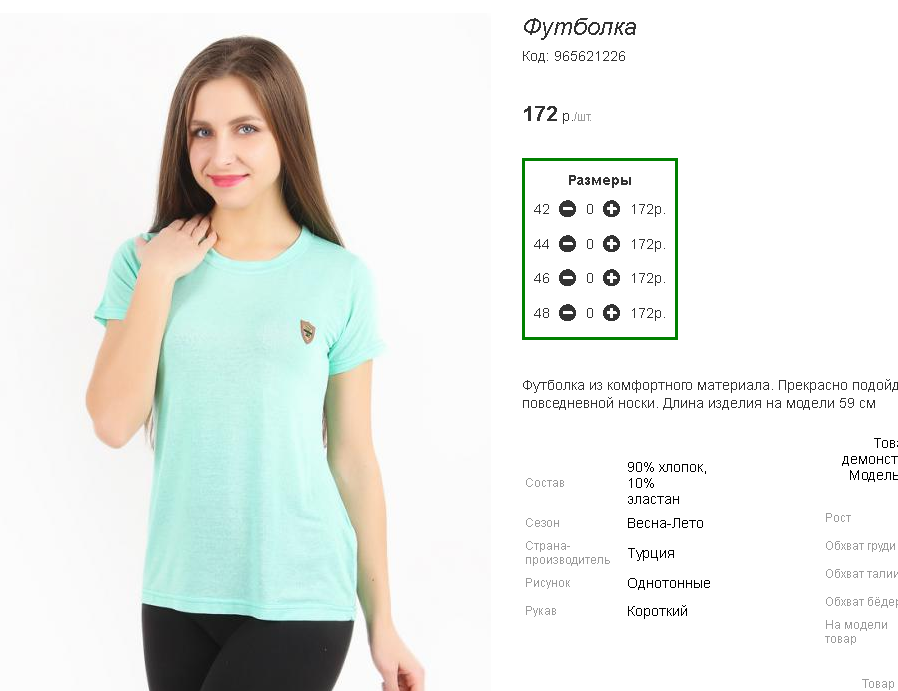
Task: Select the product code 965621226
Action: (589, 56)
